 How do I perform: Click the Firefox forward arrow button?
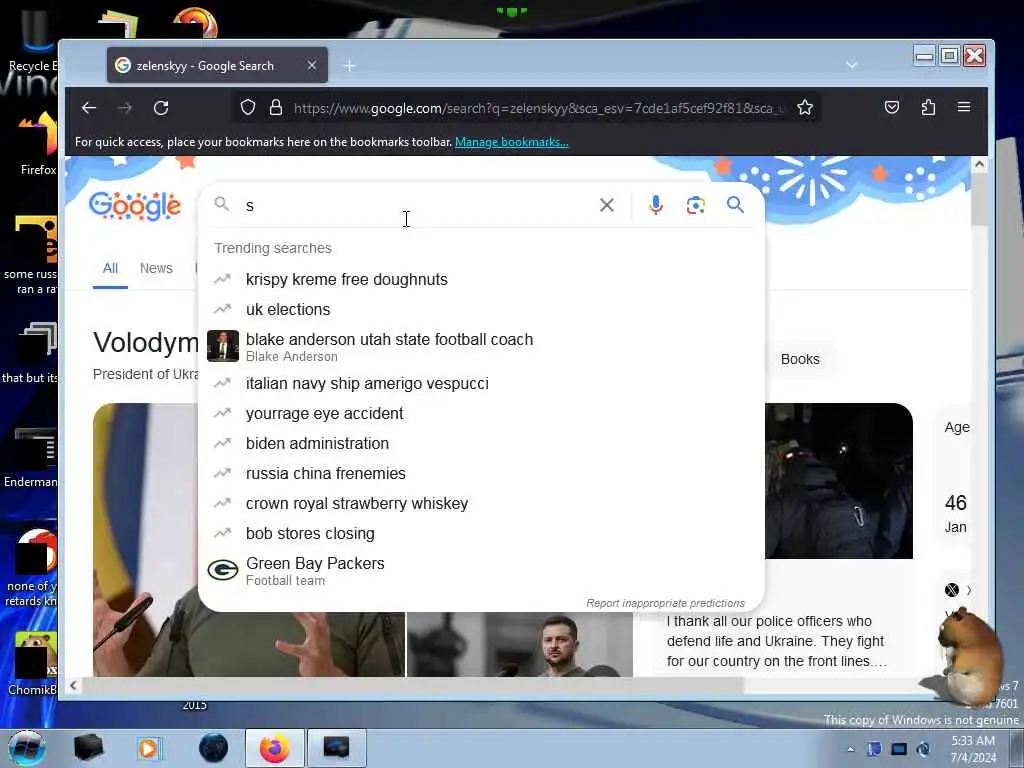125,108
